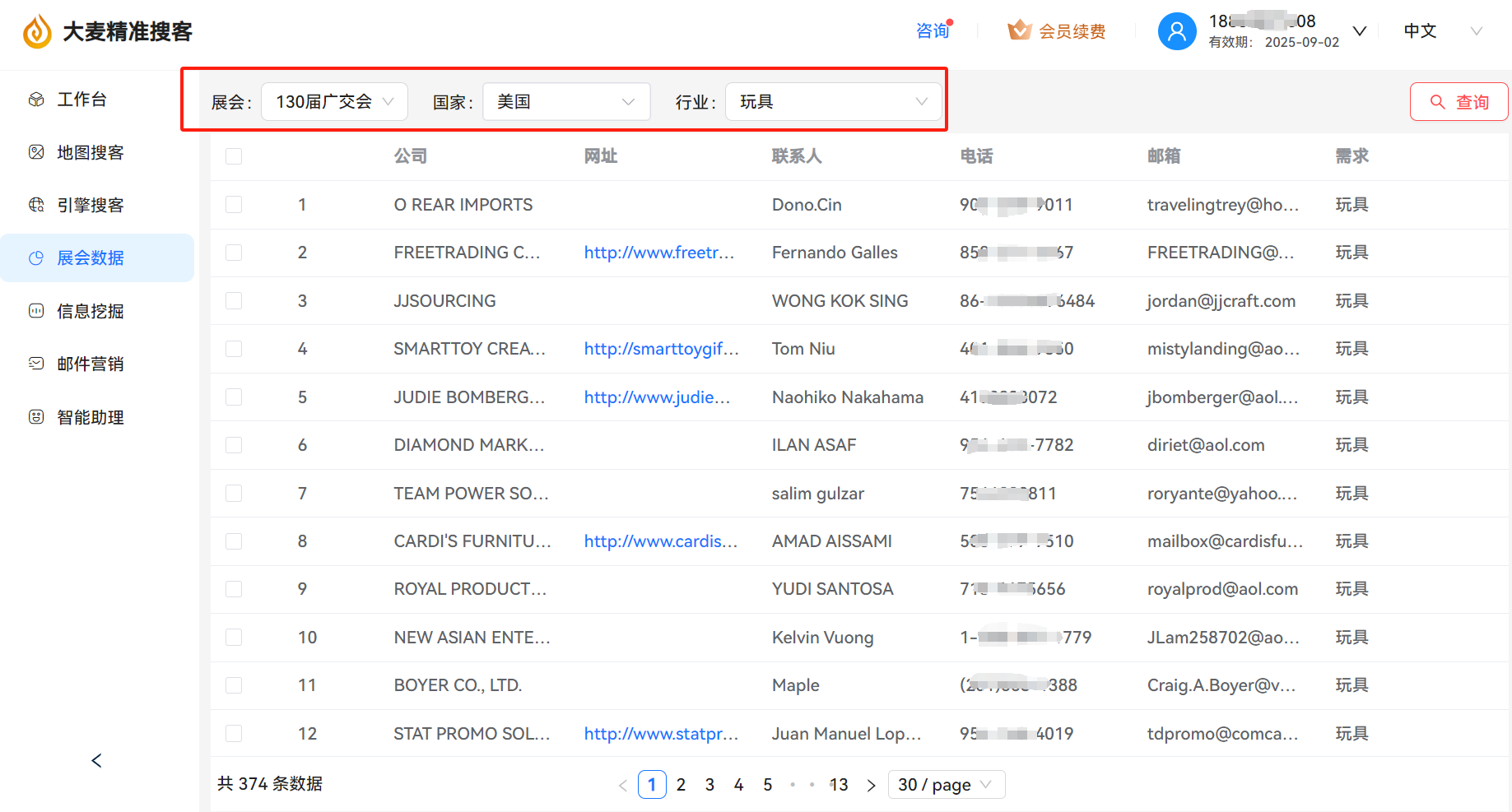Open the 国家 dropdown showing 美国
The height and width of the screenshot is (812, 1512).
tap(566, 102)
